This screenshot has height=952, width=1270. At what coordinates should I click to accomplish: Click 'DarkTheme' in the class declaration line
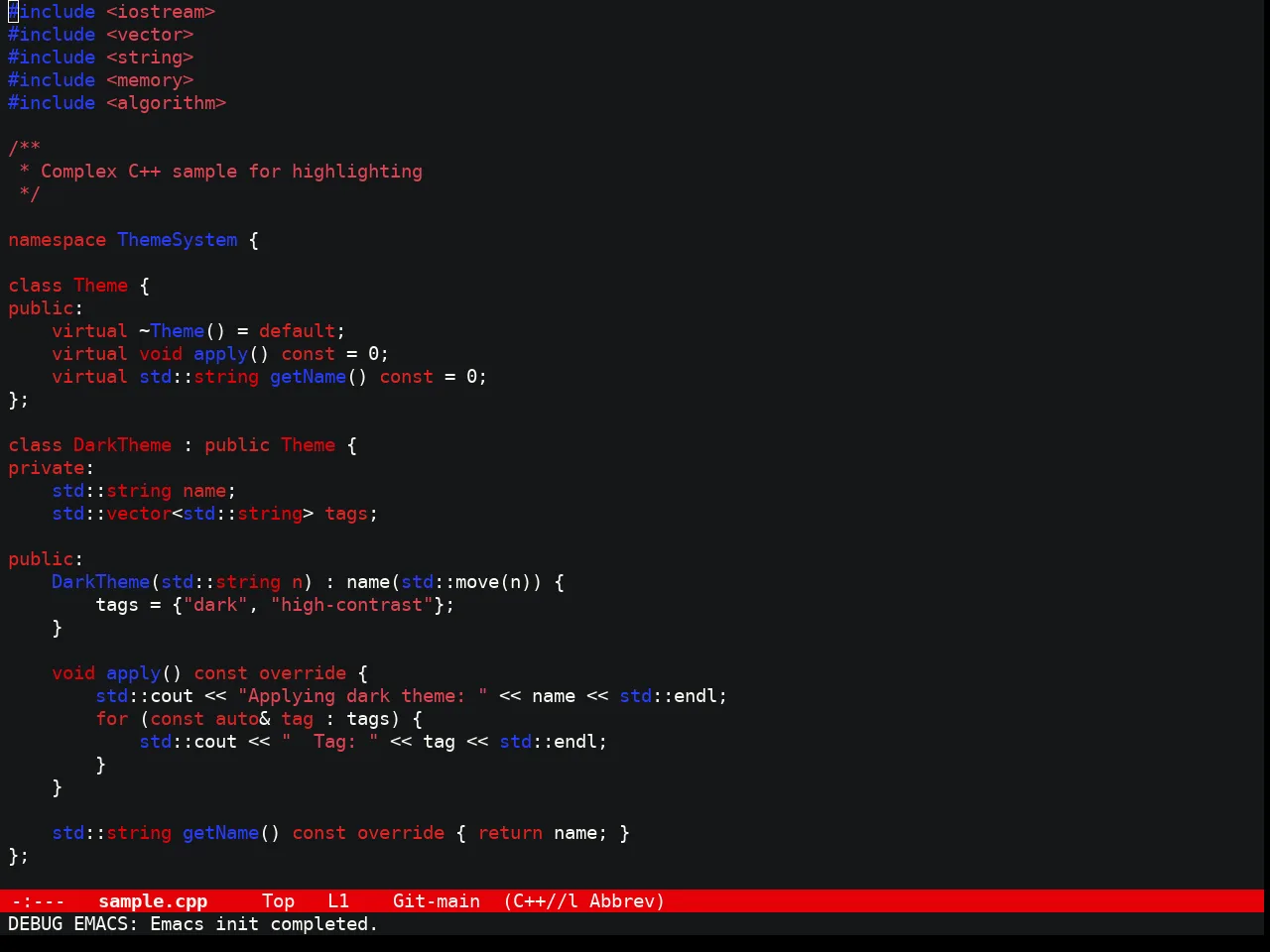122,445
